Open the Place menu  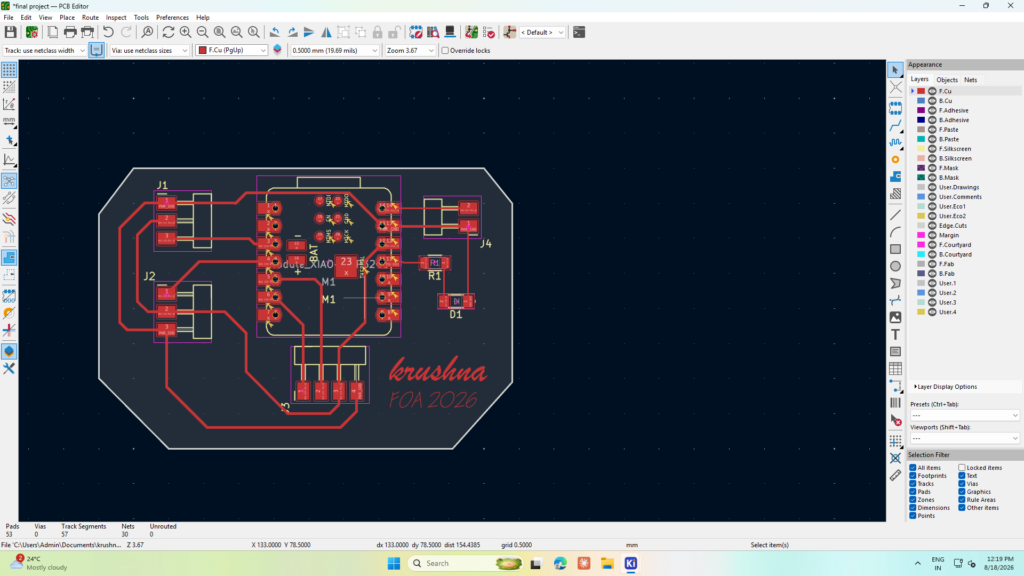pos(67,18)
